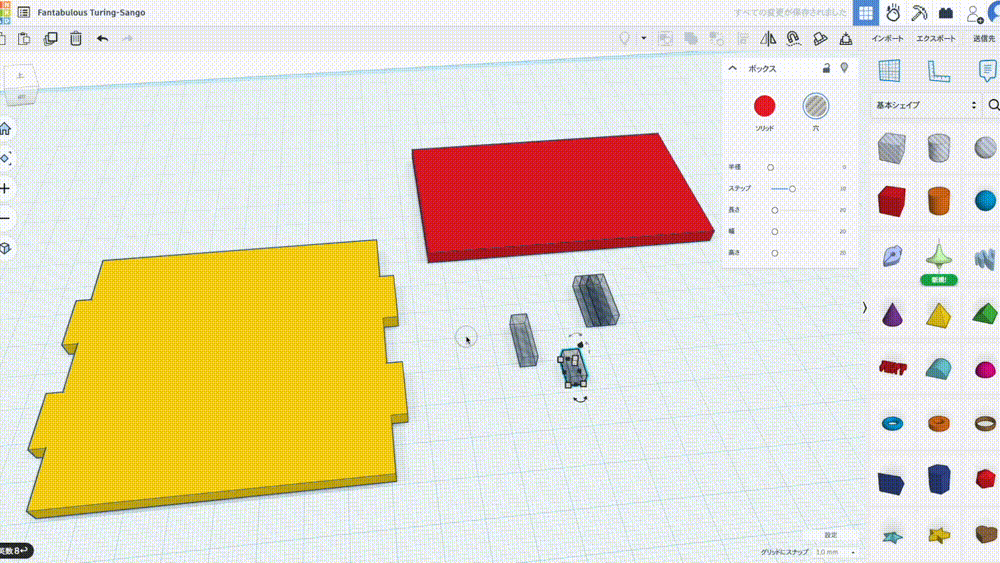Image resolution: width=1000 pixels, height=563 pixels.
Task: Click the Duplicate and repeat icon
Action: coord(51,39)
